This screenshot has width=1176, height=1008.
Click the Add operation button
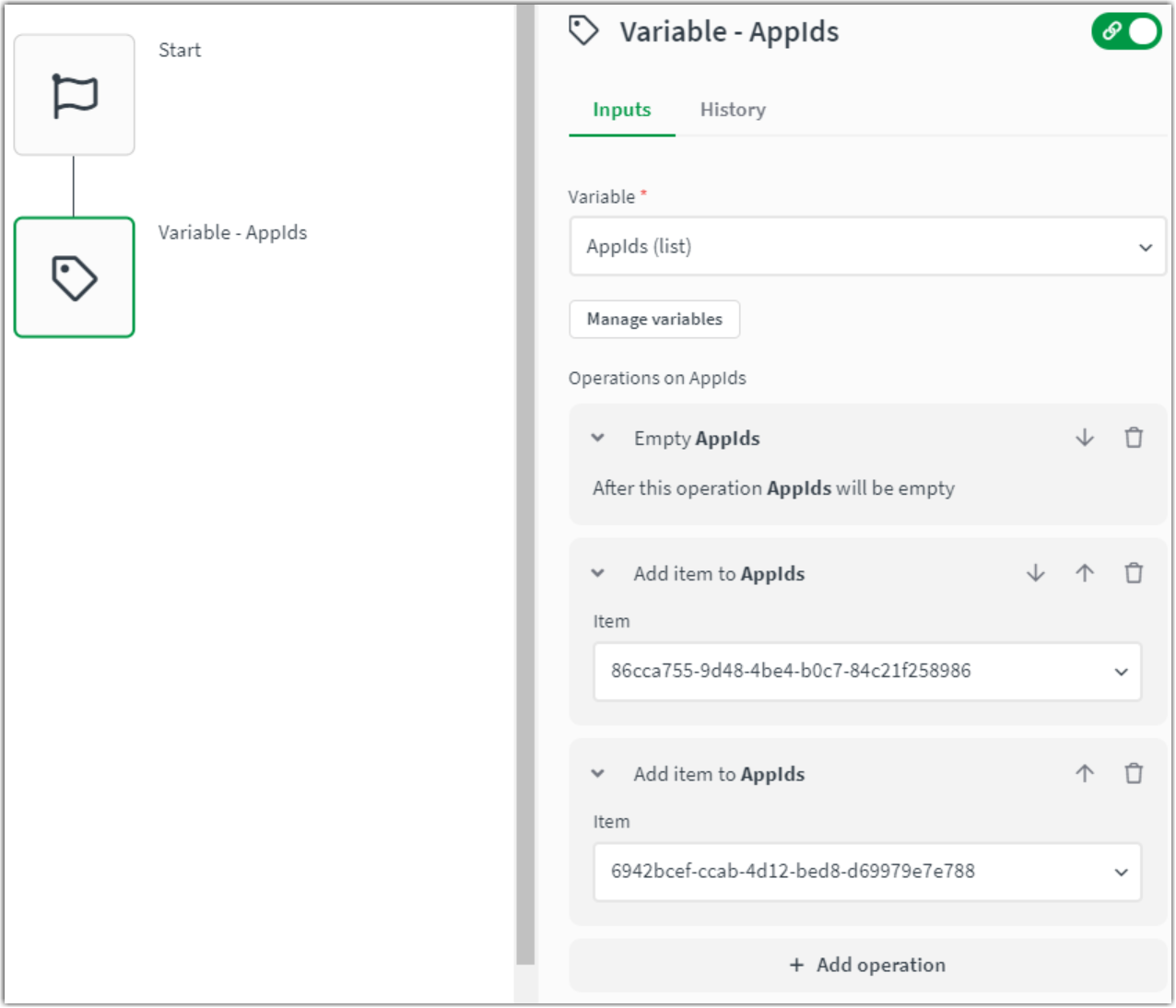click(x=867, y=965)
